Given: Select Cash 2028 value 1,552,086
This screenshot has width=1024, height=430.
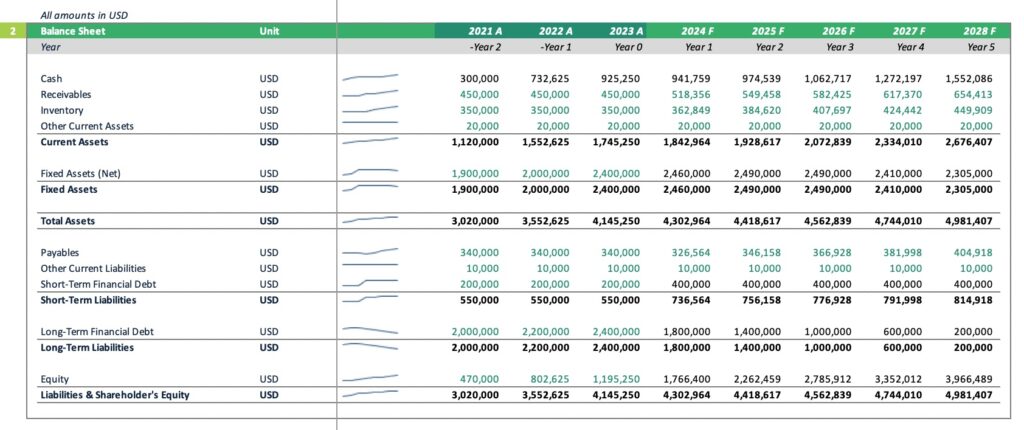Looking at the screenshot, I should click(x=969, y=78).
